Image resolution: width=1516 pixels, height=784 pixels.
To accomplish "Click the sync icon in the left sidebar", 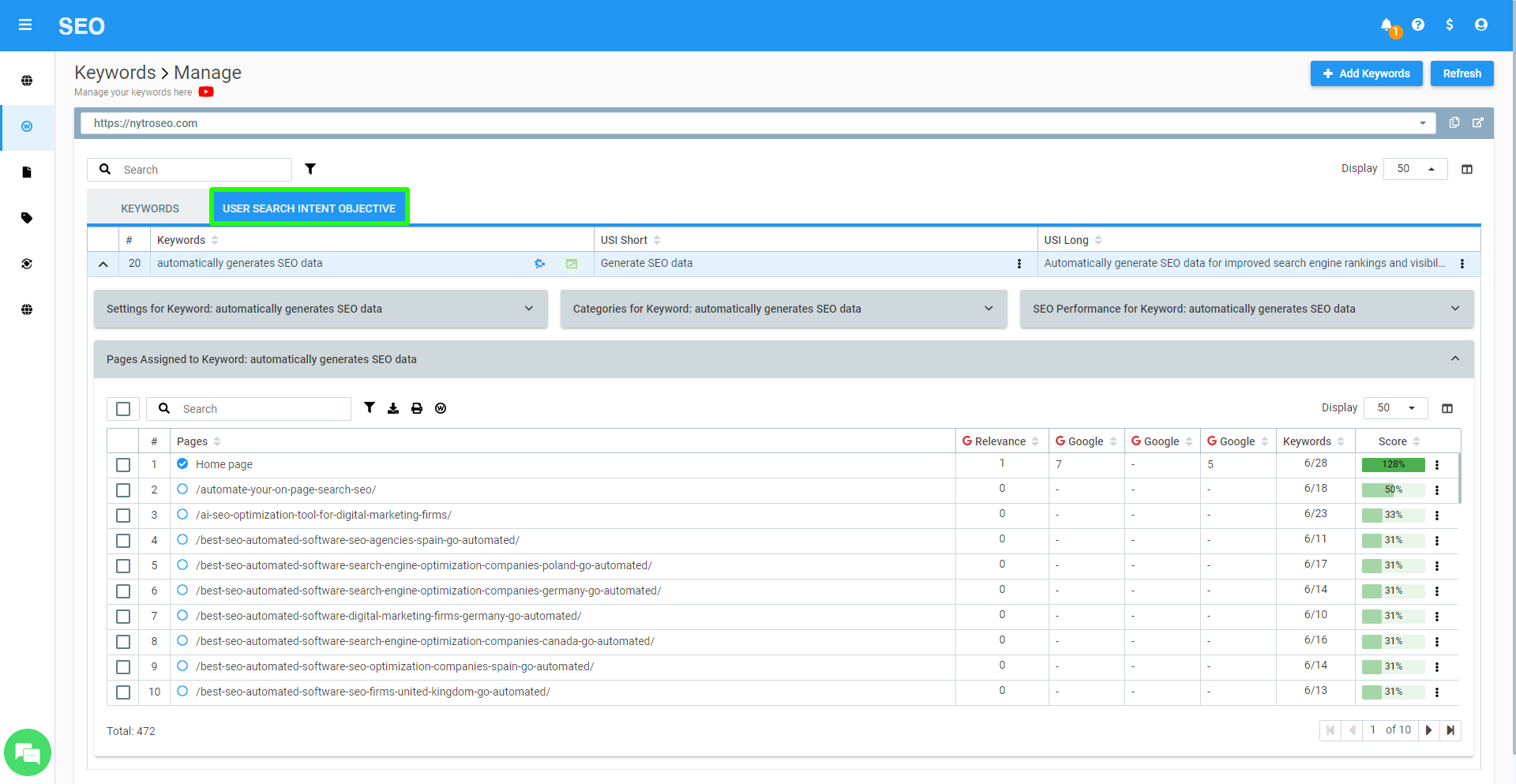I will pos(27,264).
